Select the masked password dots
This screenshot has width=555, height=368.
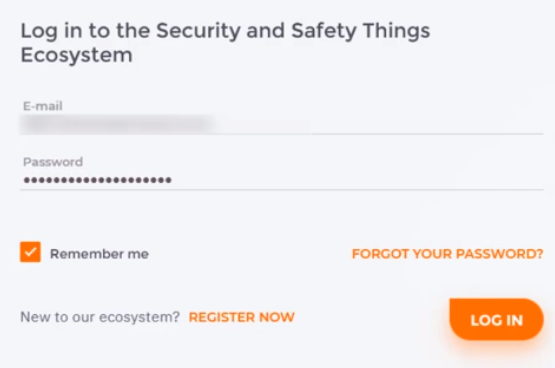(x=98, y=180)
